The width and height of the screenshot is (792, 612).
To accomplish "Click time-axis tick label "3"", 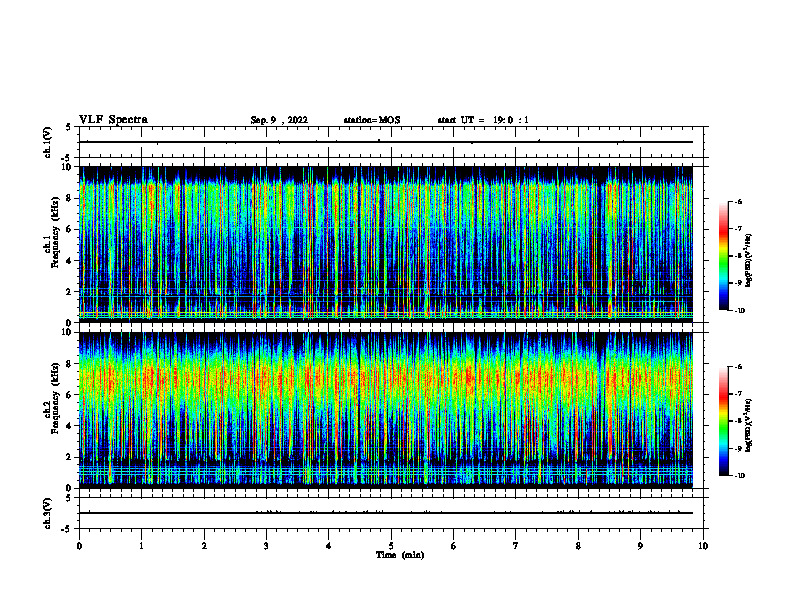I will [x=266, y=546].
